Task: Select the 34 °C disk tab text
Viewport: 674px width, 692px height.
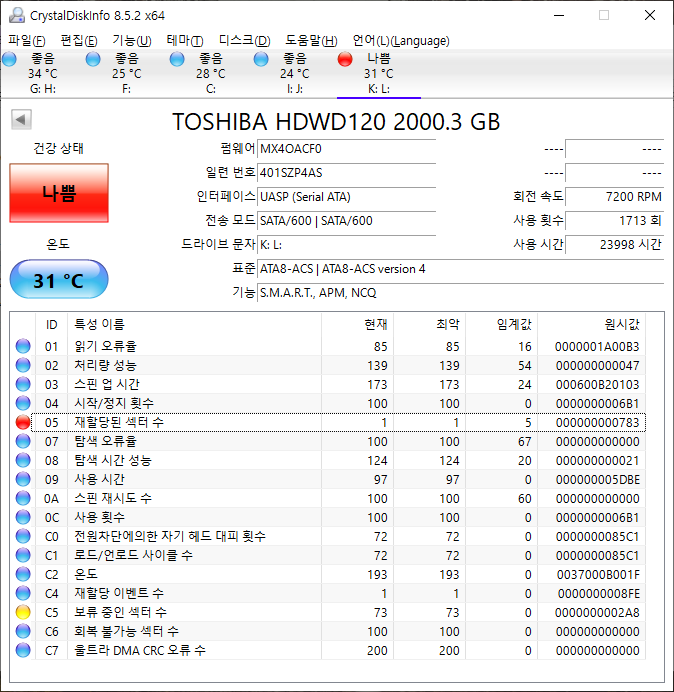Action: 43,73
